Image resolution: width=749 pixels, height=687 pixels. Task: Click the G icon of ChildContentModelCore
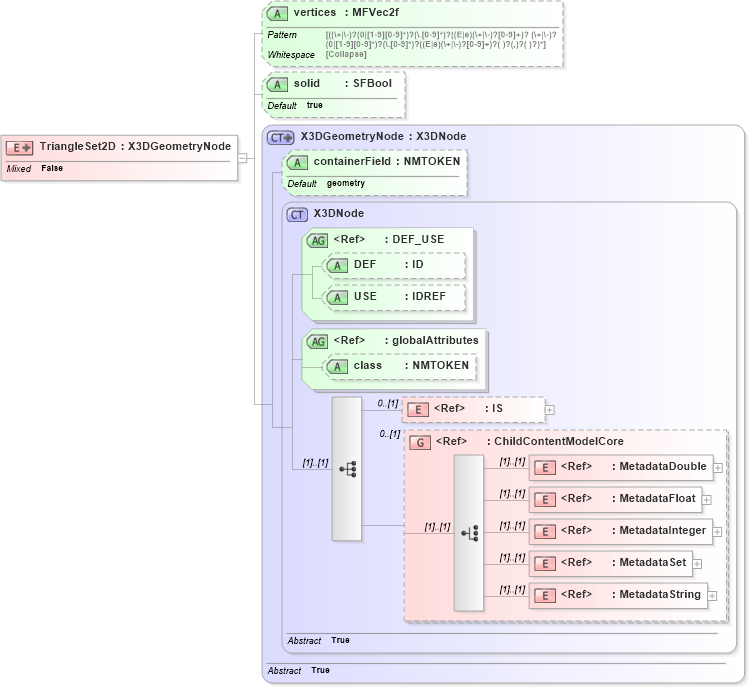tap(420, 442)
